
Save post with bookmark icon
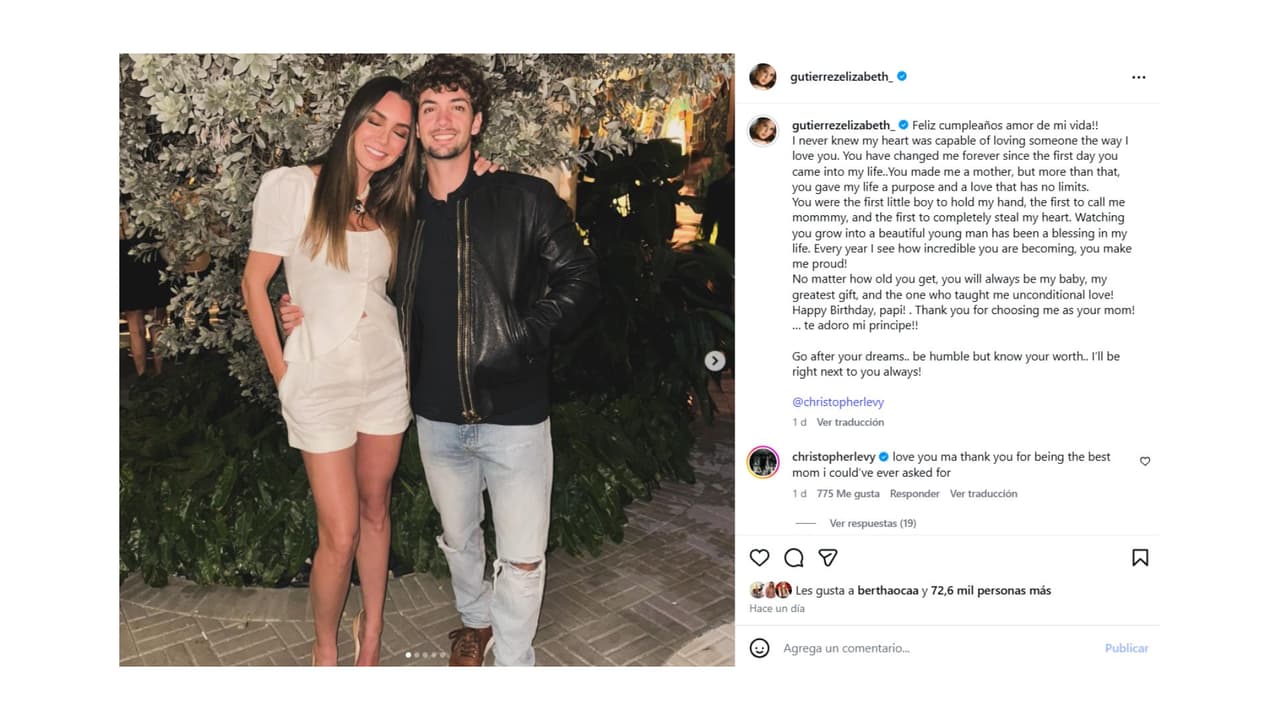(x=1140, y=558)
